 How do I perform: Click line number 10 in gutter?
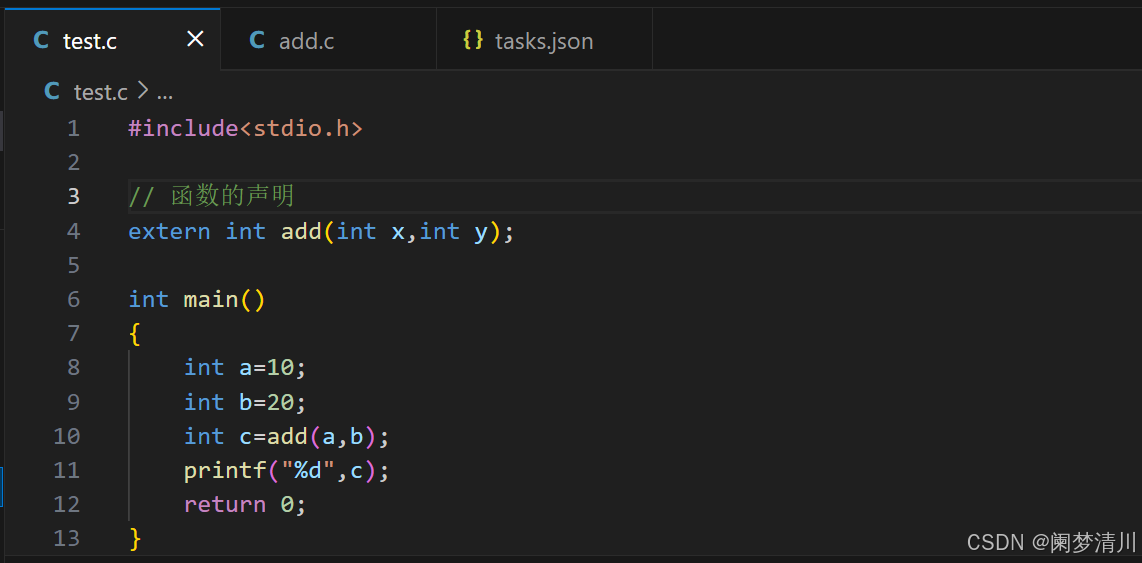[x=67, y=436]
